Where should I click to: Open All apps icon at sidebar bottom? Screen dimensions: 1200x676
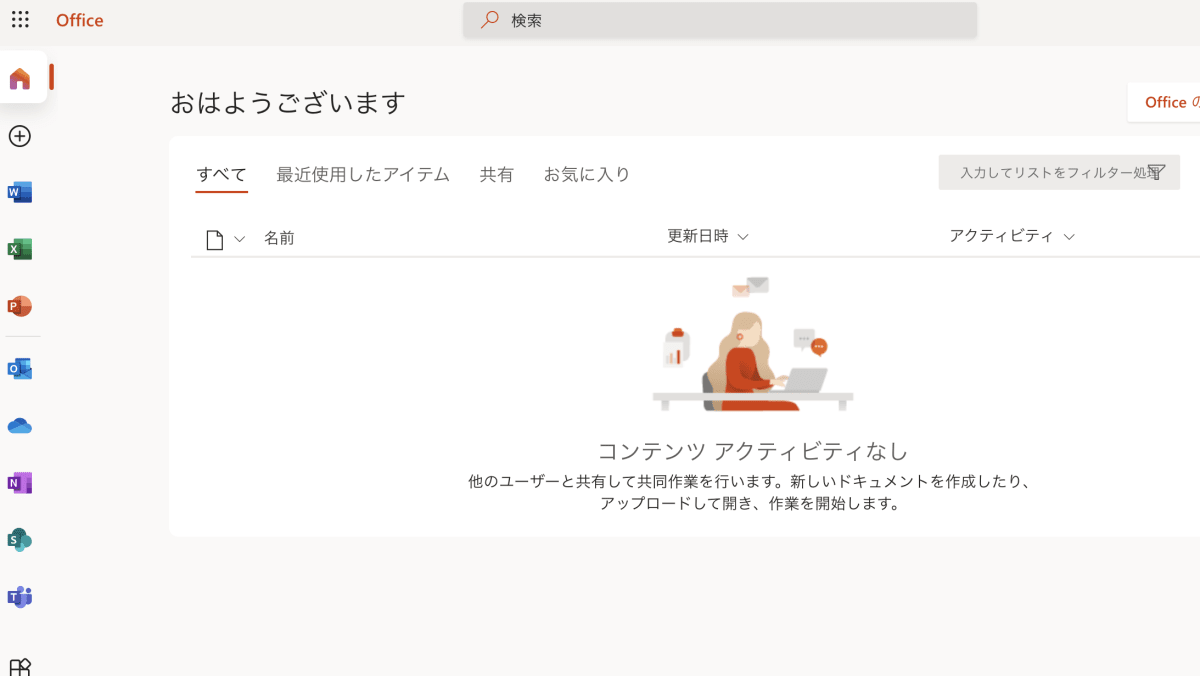pos(20,667)
